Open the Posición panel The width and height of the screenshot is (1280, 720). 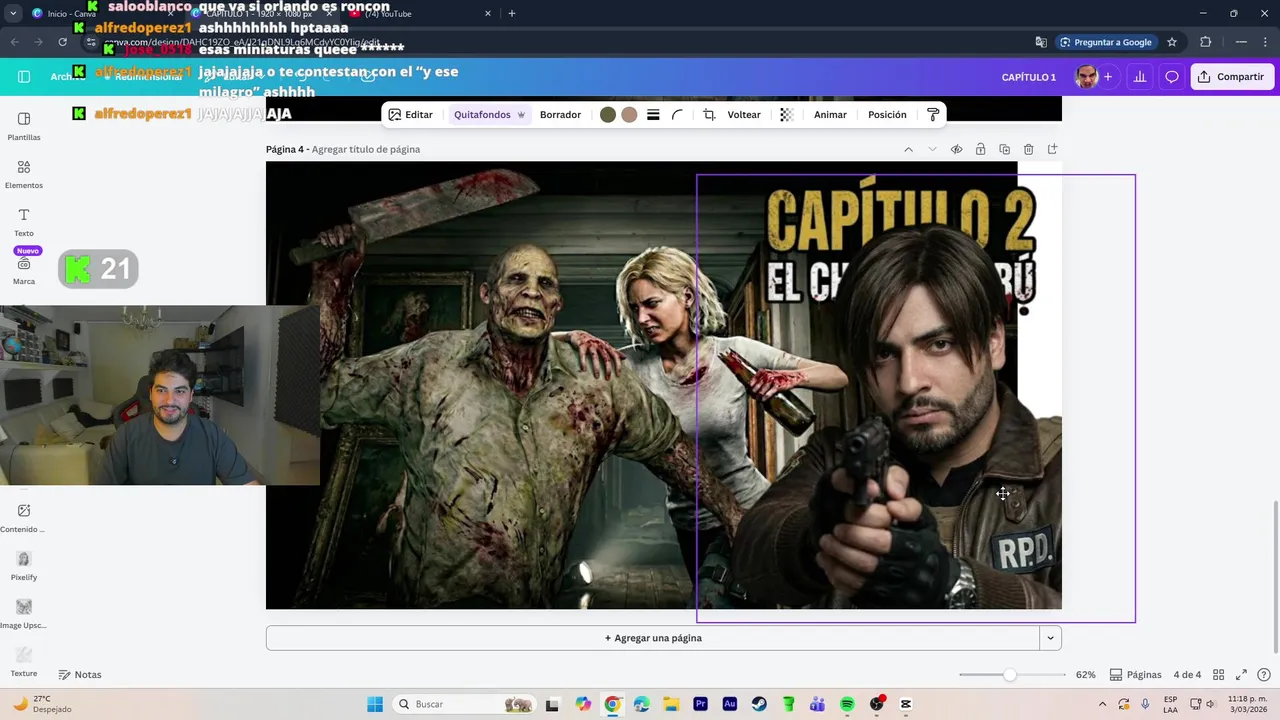[887, 115]
